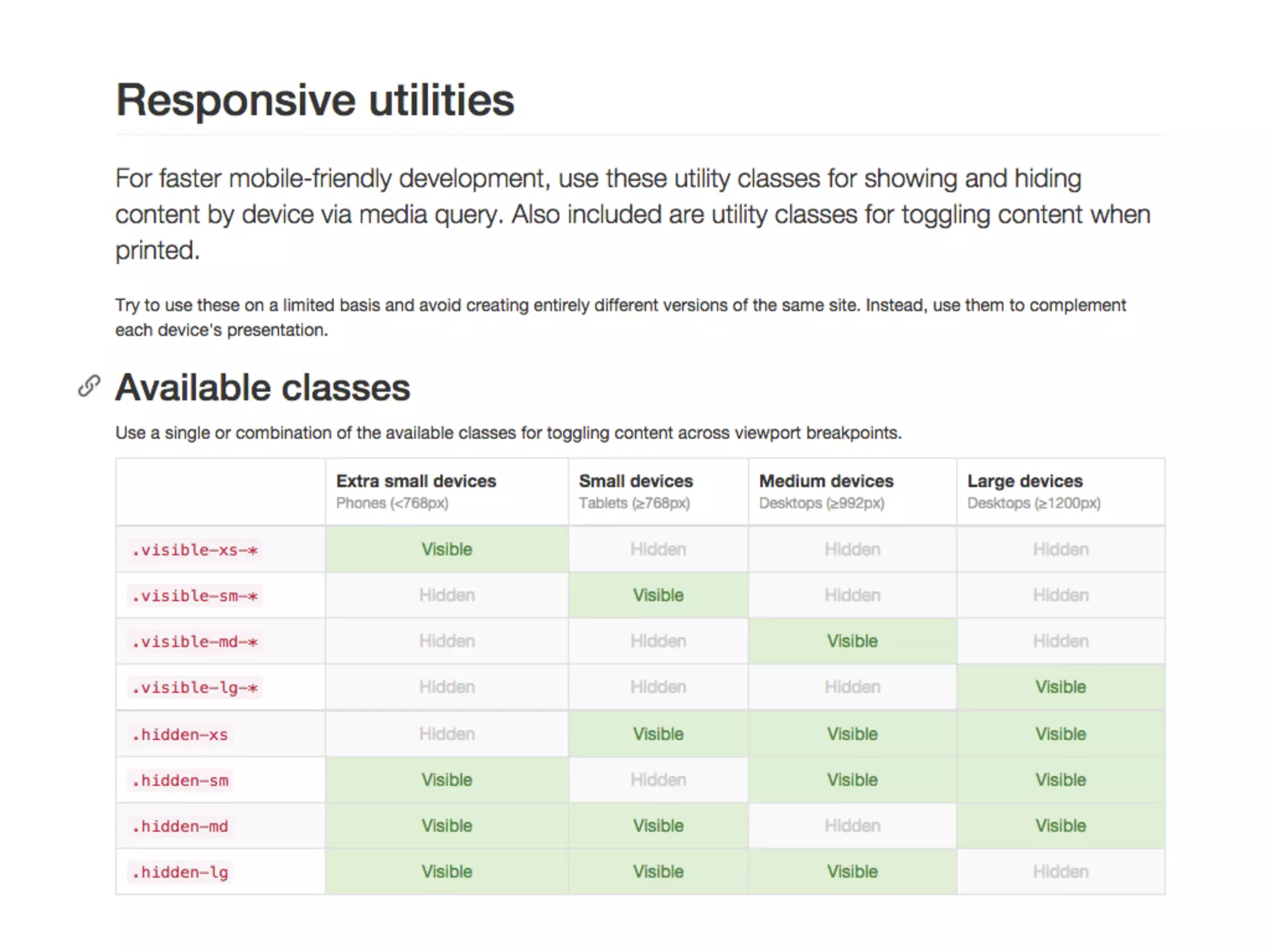Select the .visible-xs-* class code

[x=195, y=550]
